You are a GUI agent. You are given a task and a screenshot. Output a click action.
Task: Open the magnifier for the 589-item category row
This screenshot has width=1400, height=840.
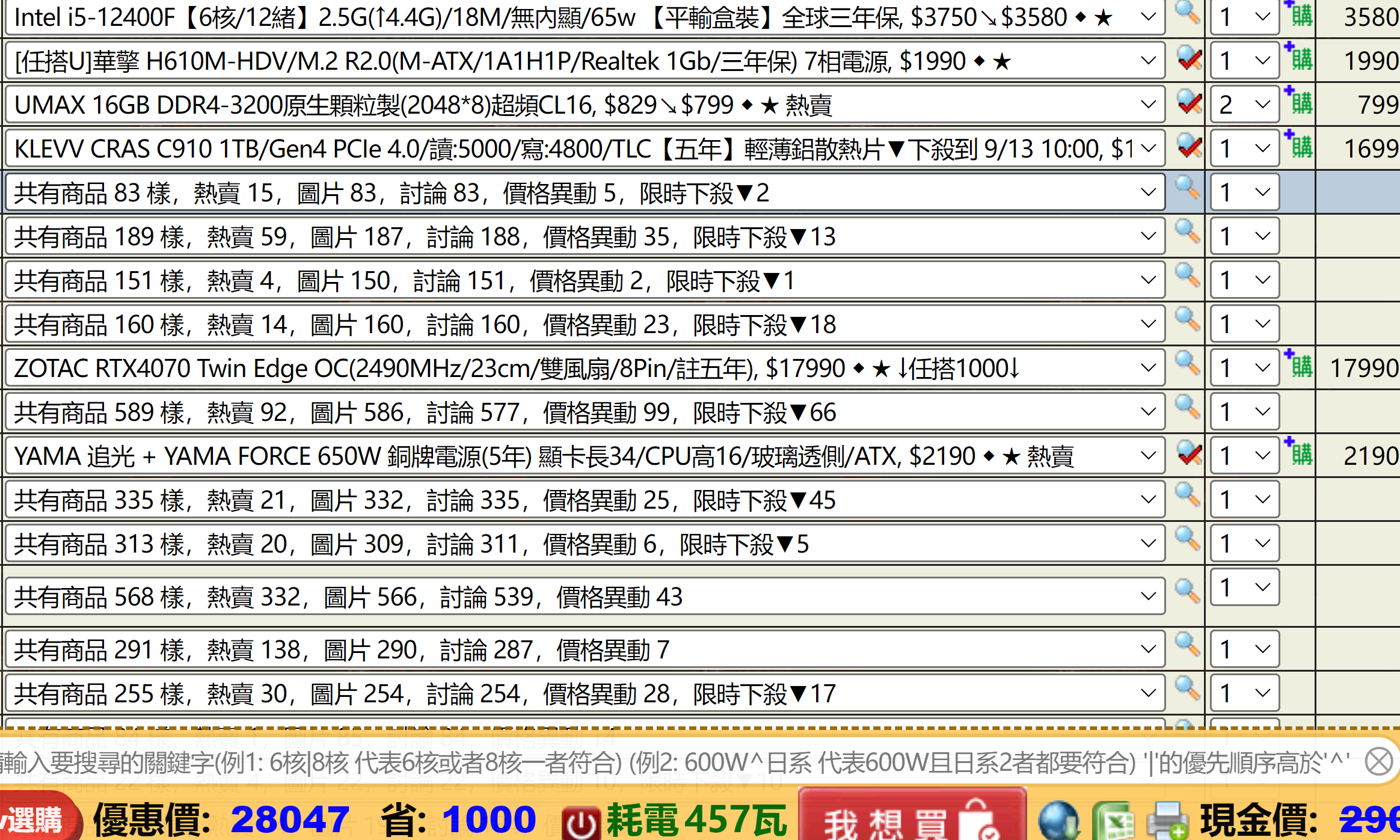1187,408
